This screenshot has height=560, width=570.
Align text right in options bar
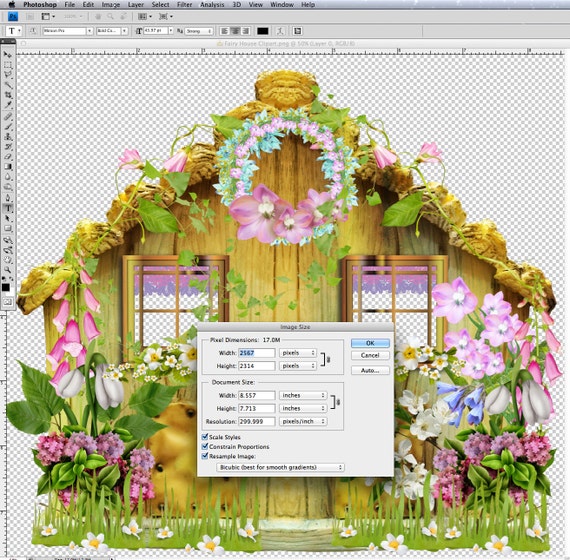click(246, 31)
